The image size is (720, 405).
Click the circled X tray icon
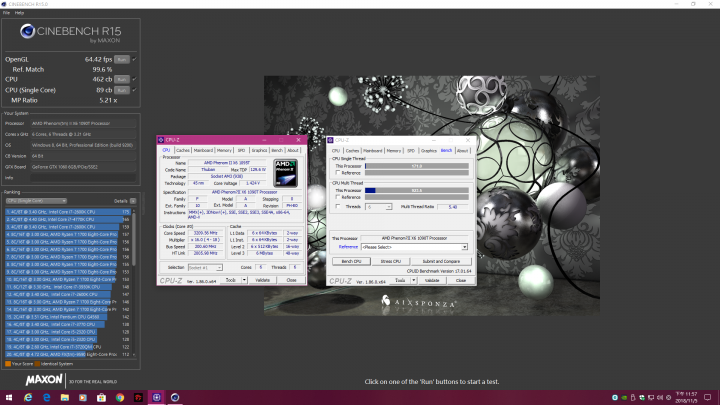coord(669,398)
